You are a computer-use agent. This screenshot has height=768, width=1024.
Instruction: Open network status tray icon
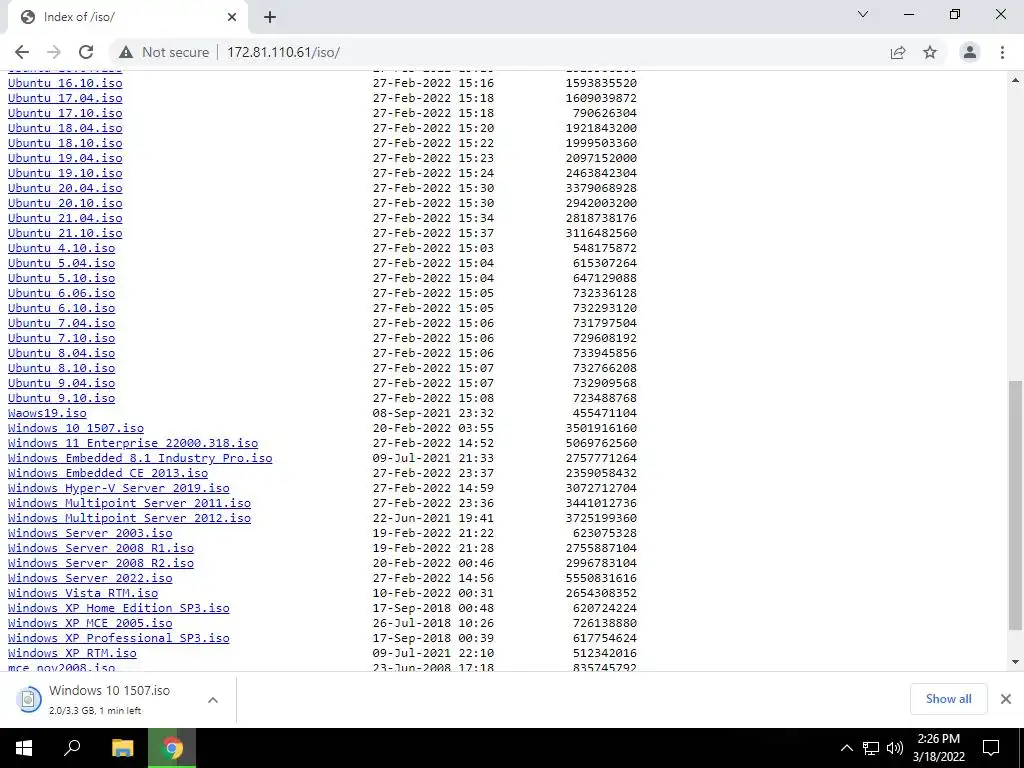(x=871, y=748)
